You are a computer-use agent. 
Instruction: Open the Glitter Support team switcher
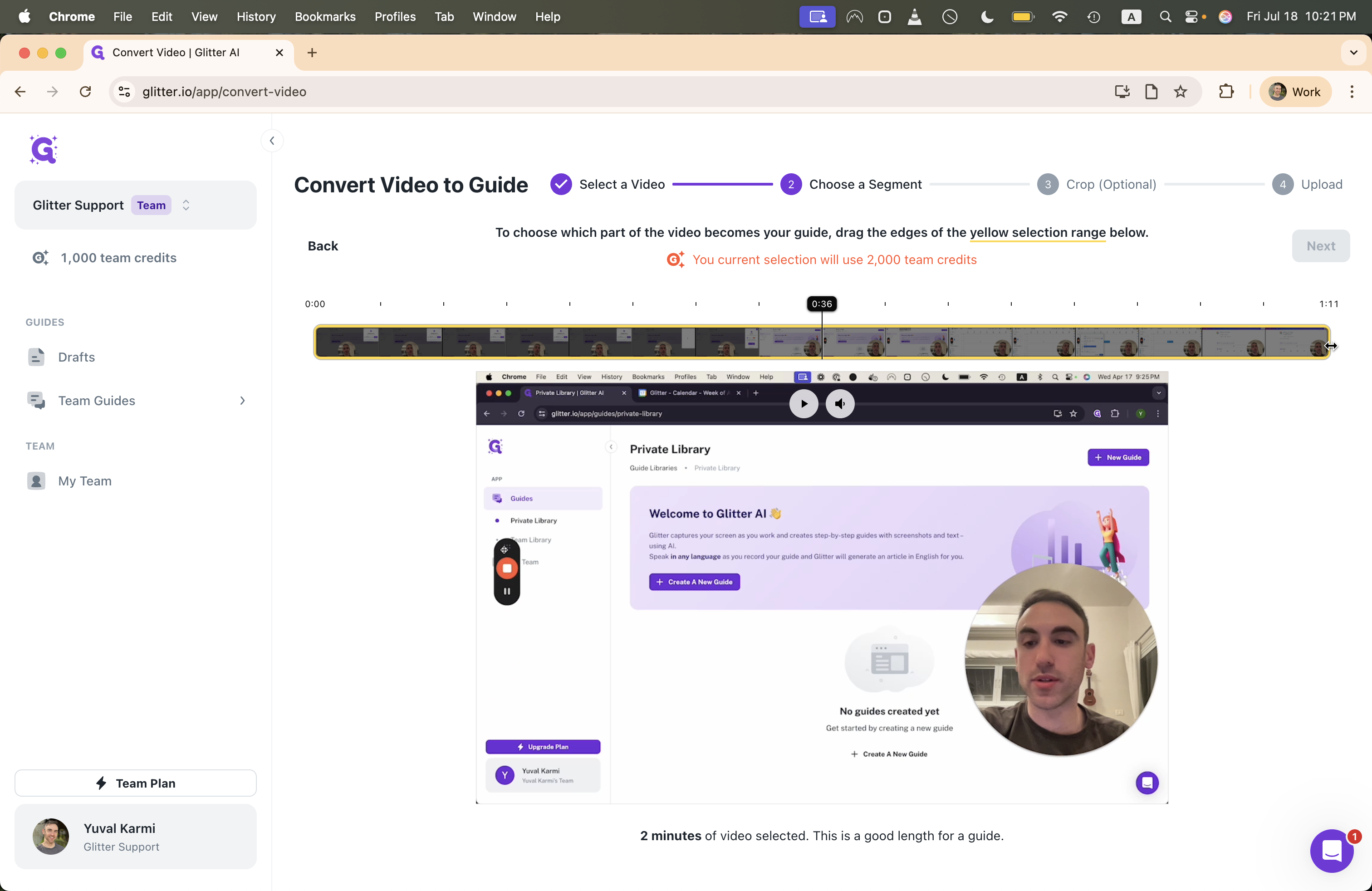click(x=136, y=205)
